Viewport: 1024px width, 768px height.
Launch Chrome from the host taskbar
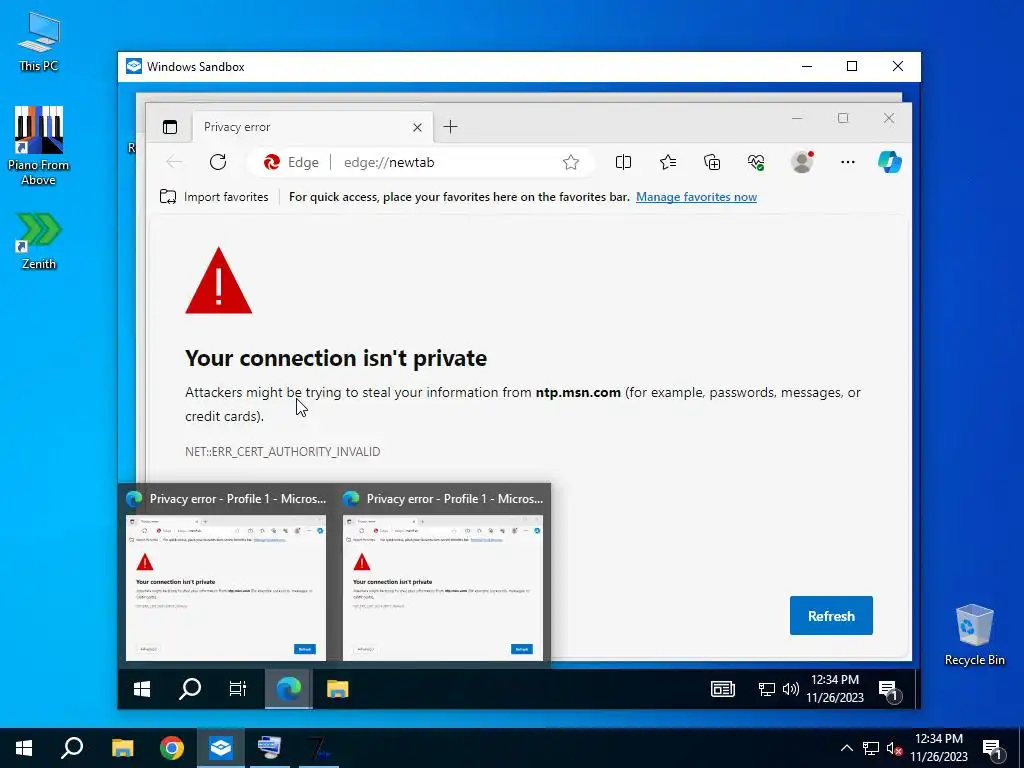[x=172, y=748]
